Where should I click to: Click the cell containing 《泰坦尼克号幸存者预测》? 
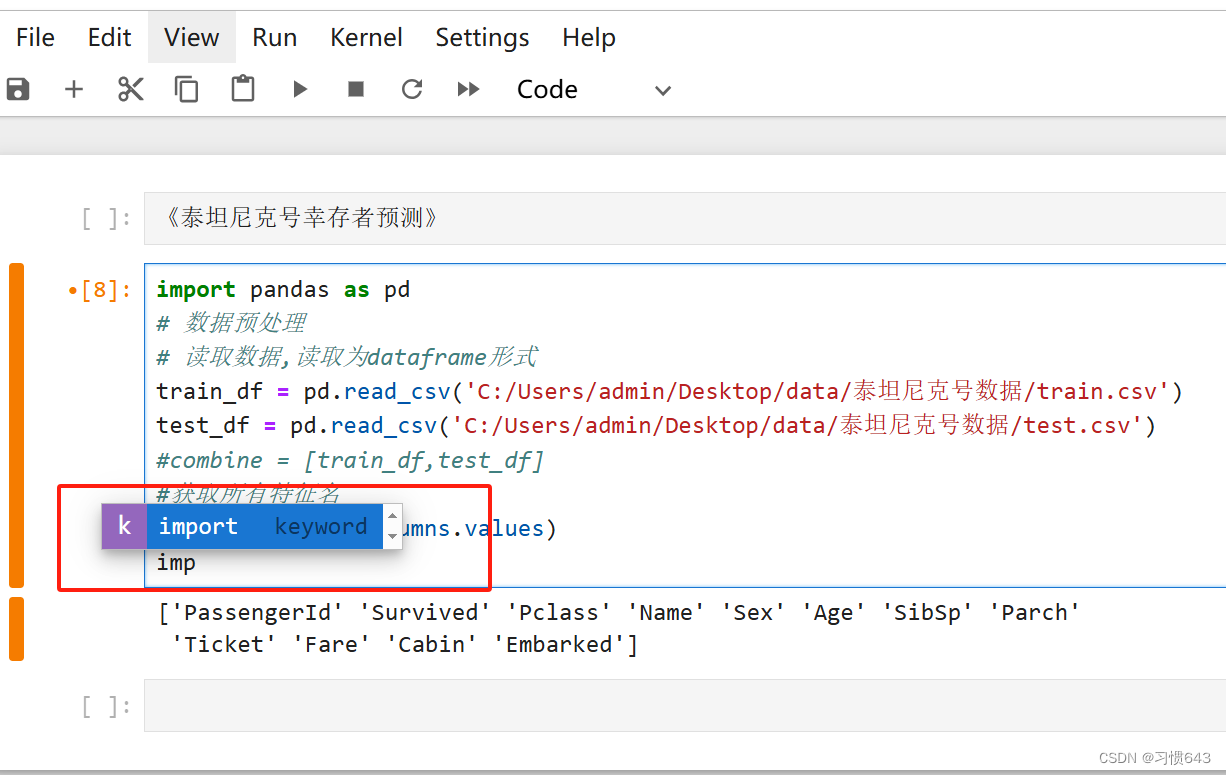coord(685,218)
